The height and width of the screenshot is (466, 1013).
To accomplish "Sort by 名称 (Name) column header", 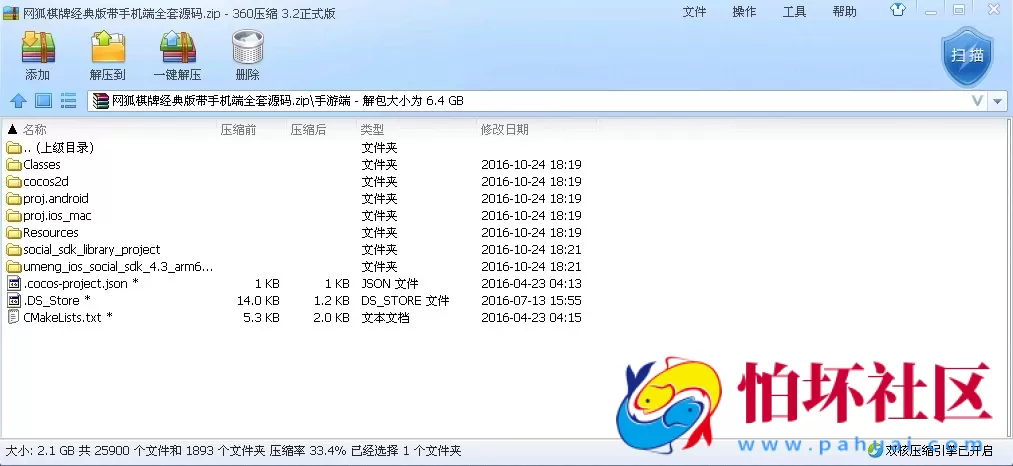I will [x=35, y=130].
